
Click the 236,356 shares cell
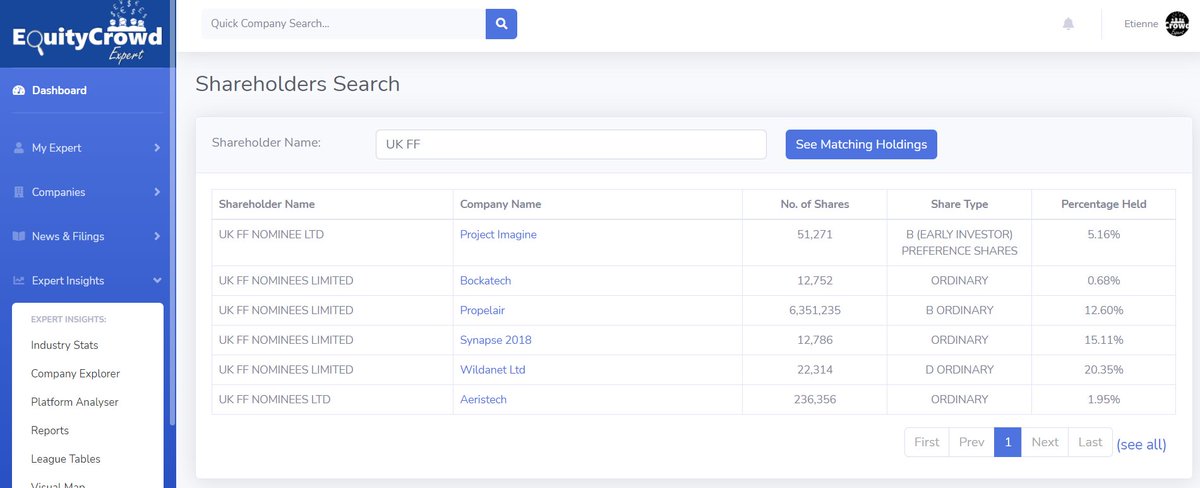815,399
